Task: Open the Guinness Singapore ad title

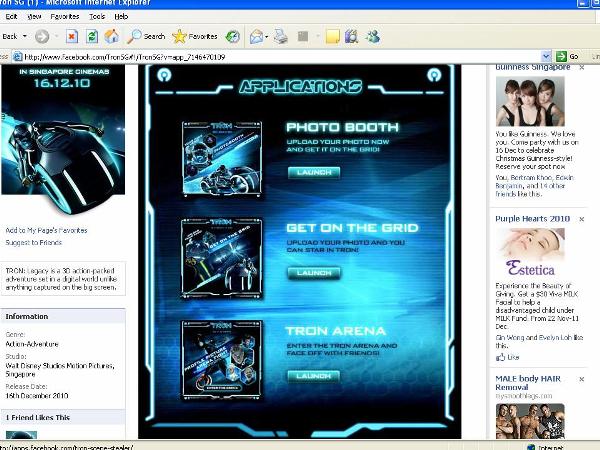Action: pyautogui.click(x=533, y=67)
